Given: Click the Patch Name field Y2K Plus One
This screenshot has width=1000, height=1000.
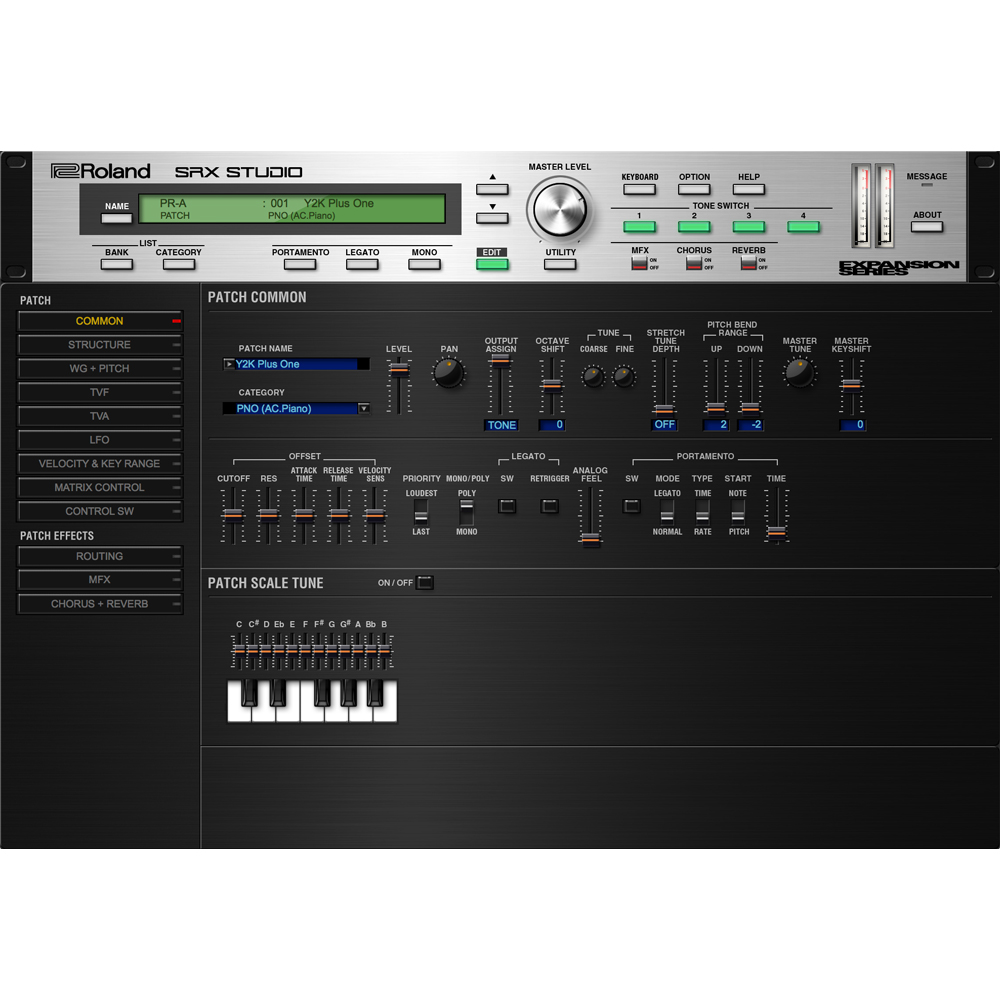Looking at the screenshot, I should point(297,364).
